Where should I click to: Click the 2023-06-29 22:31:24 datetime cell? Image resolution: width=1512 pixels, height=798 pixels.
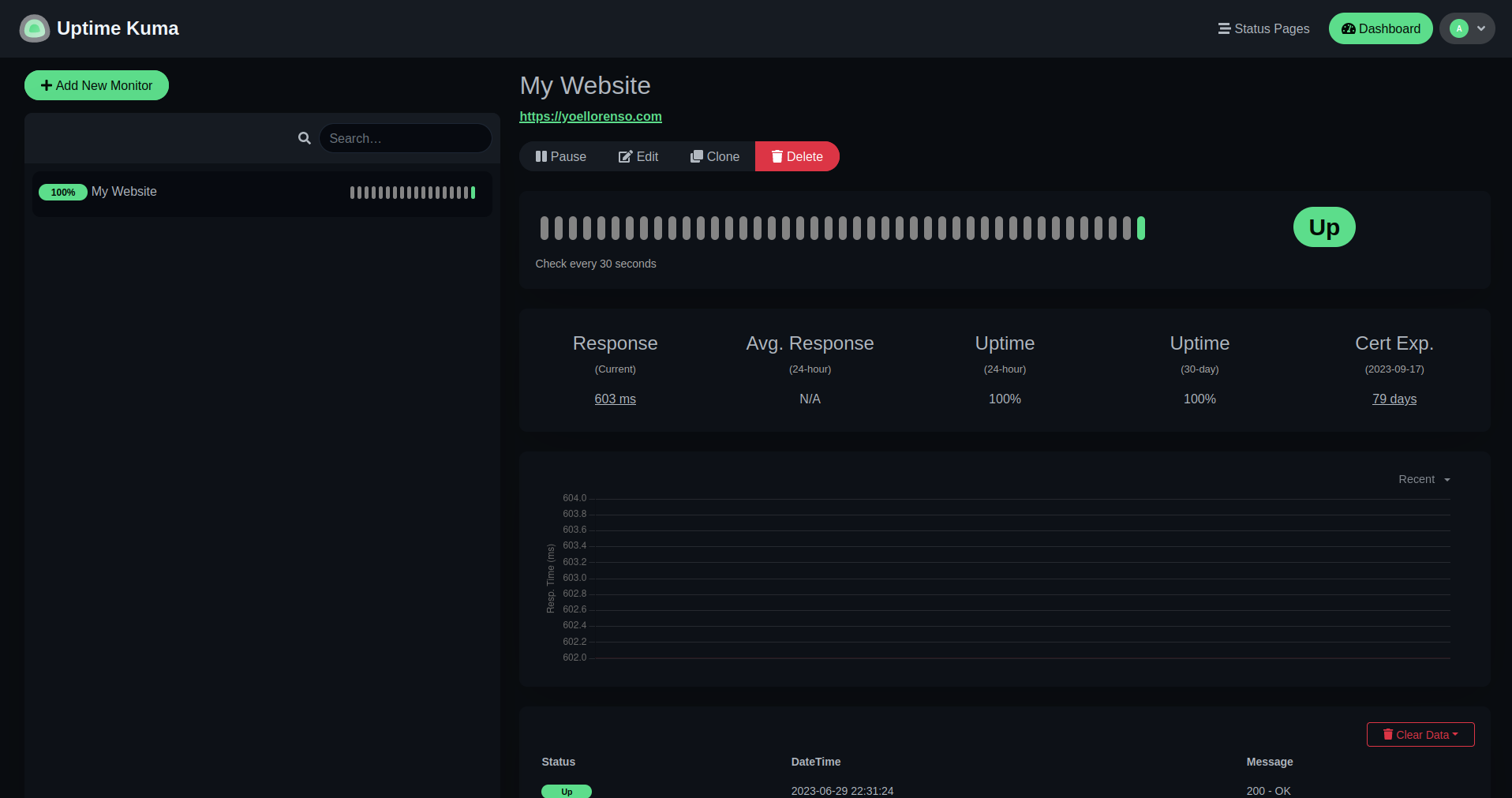[842, 791]
